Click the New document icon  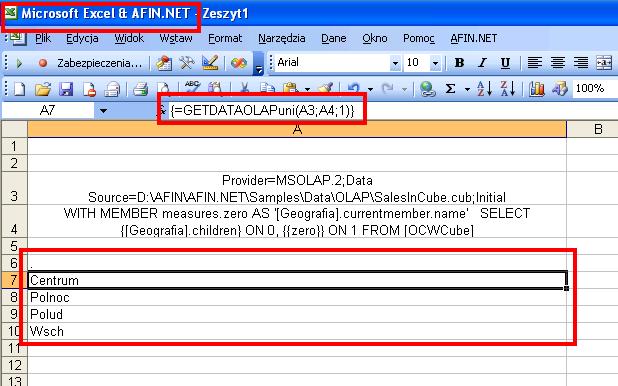[x=19, y=89]
